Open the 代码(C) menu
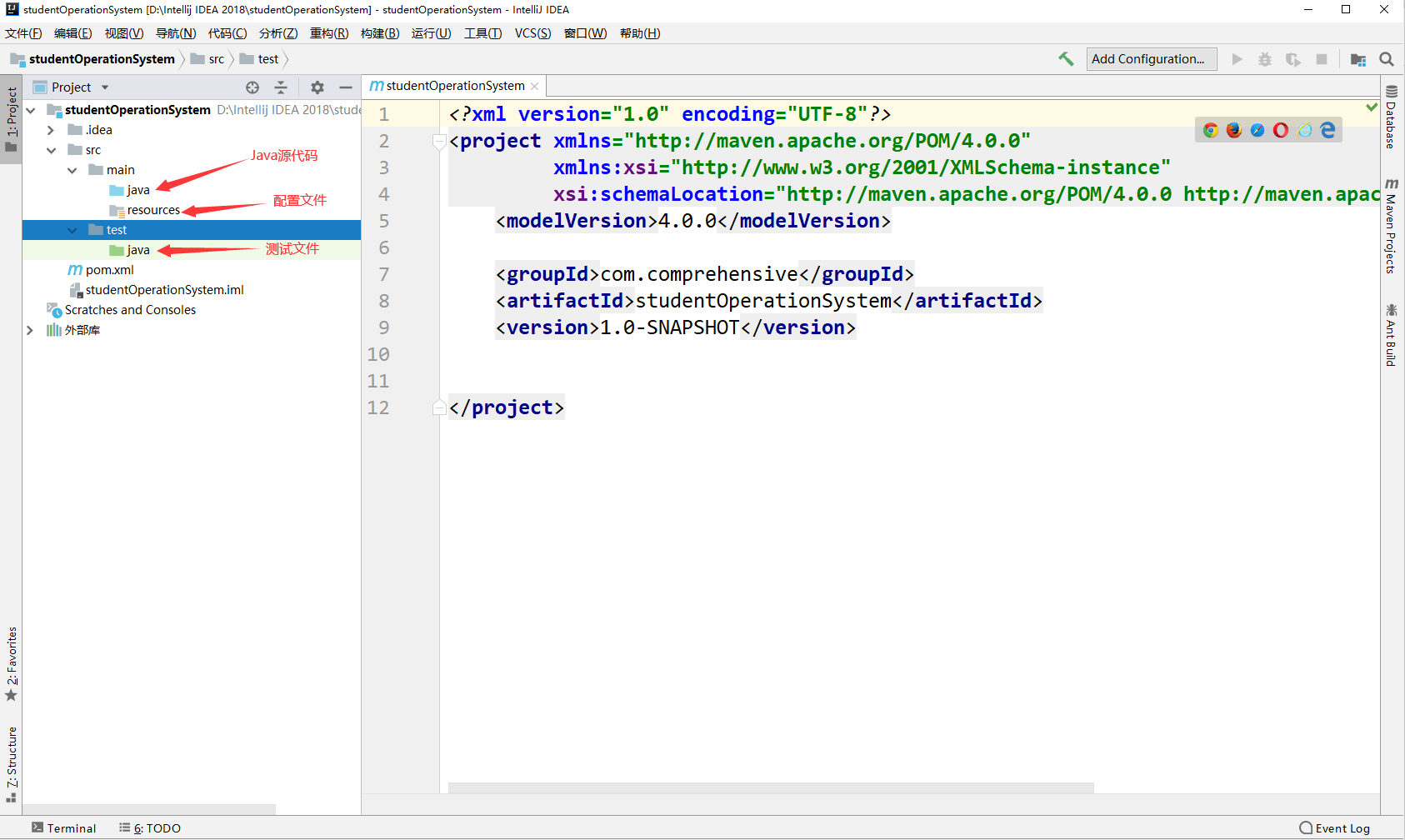Image resolution: width=1405 pixels, height=840 pixels. pos(227,33)
